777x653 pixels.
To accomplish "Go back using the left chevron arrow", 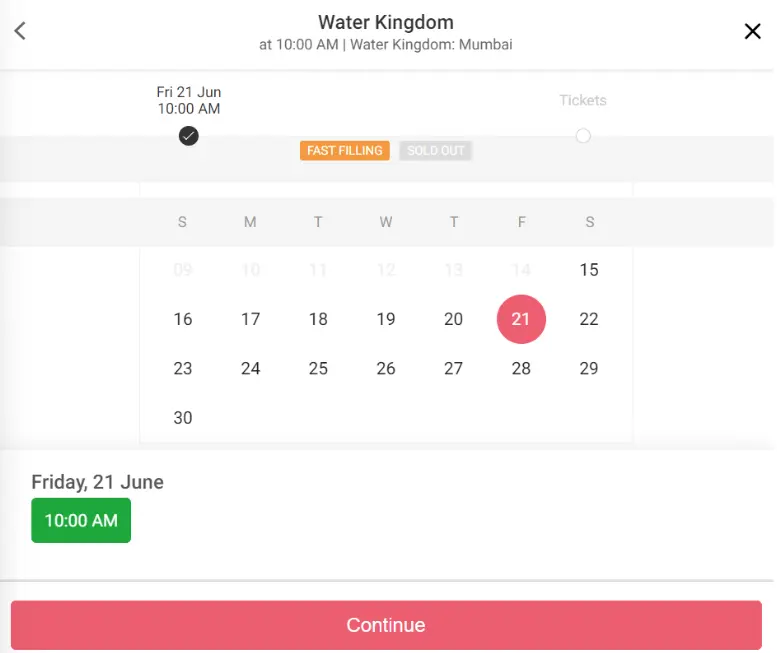I will [x=20, y=31].
